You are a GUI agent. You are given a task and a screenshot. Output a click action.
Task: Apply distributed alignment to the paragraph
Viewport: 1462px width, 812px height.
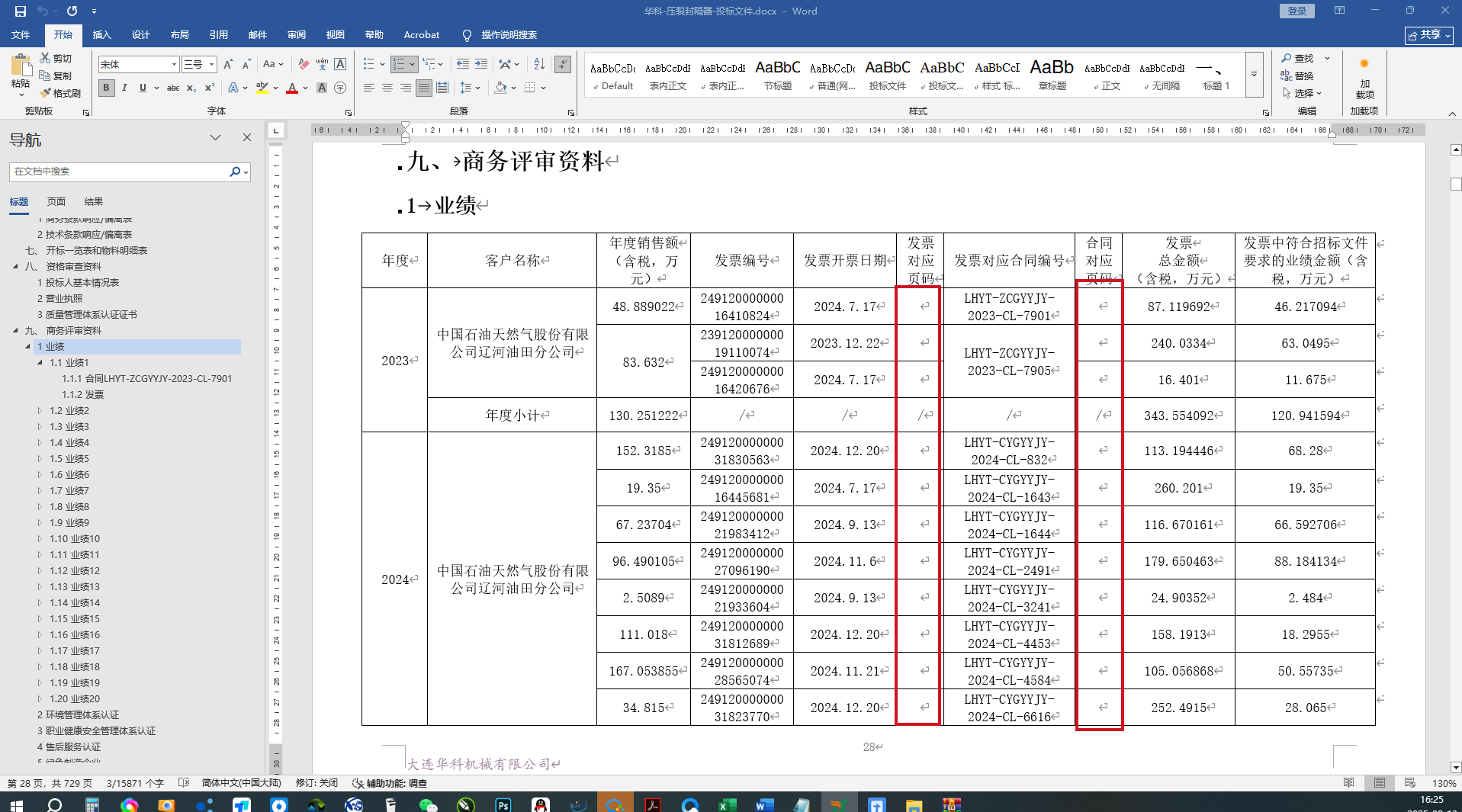point(442,88)
